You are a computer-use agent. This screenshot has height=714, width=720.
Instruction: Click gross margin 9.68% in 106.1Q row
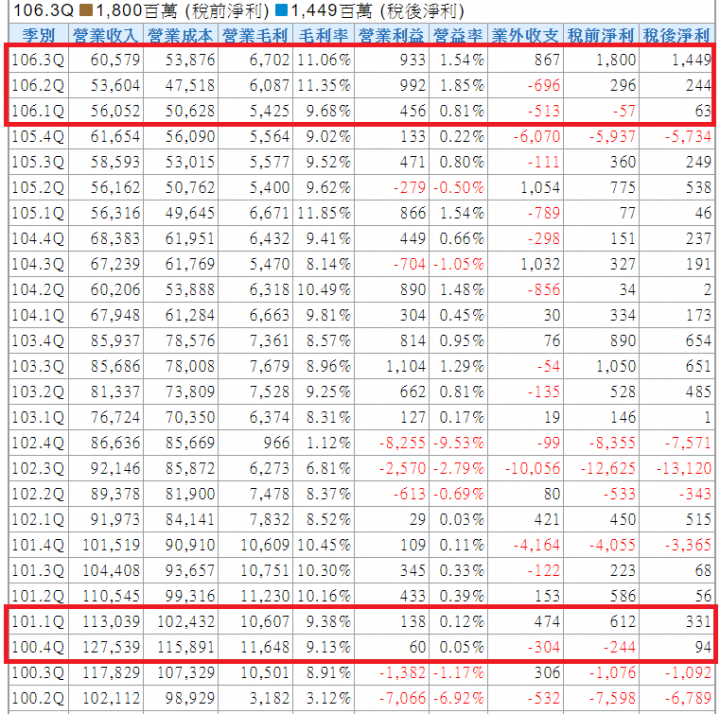(x=328, y=111)
